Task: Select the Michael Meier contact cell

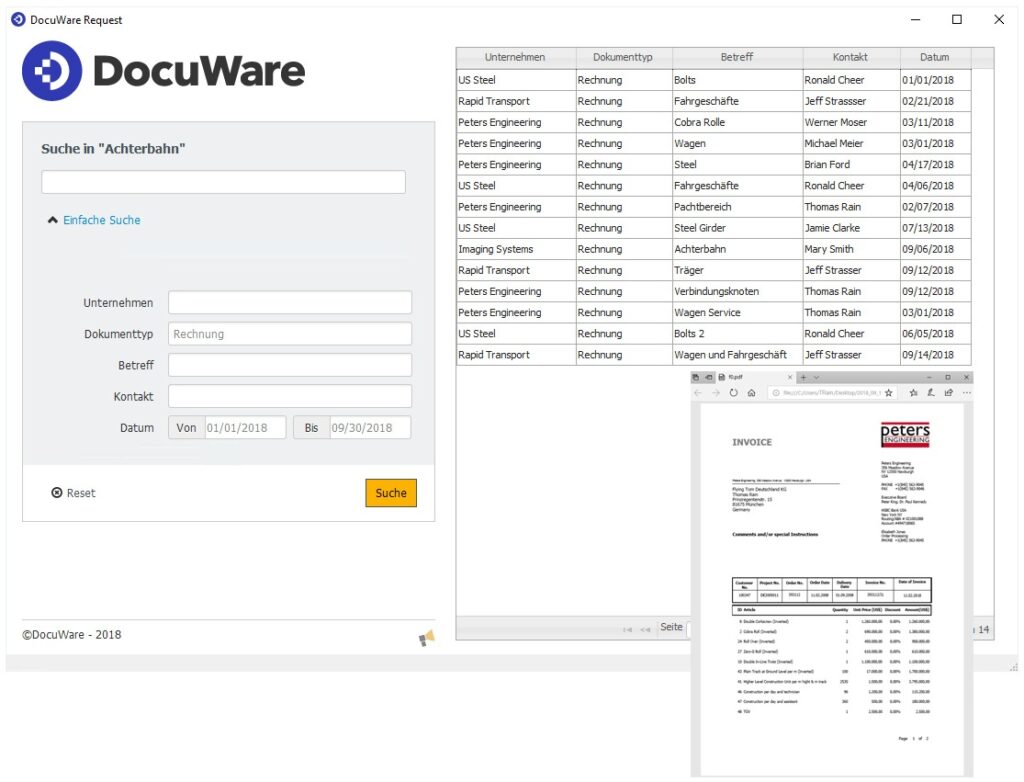Action: point(851,143)
